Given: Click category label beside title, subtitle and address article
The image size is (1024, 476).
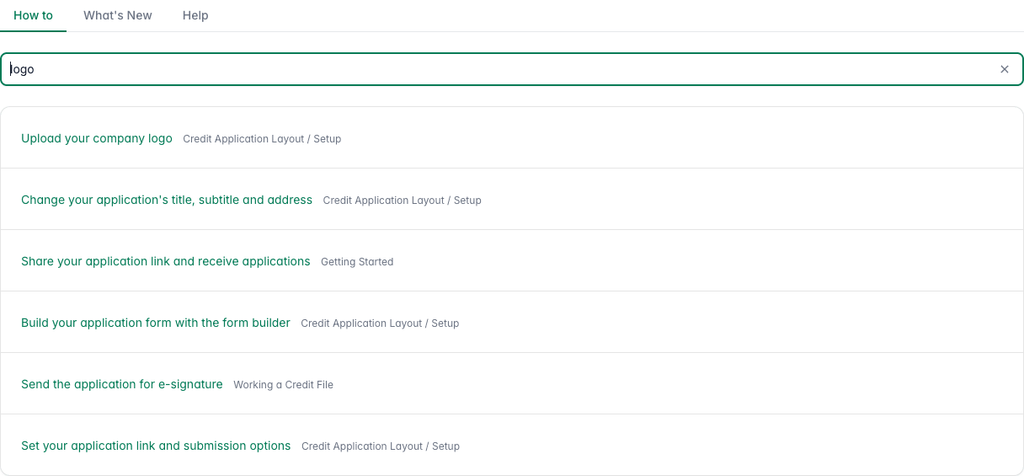Looking at the screenshot, I should (402, 200).
